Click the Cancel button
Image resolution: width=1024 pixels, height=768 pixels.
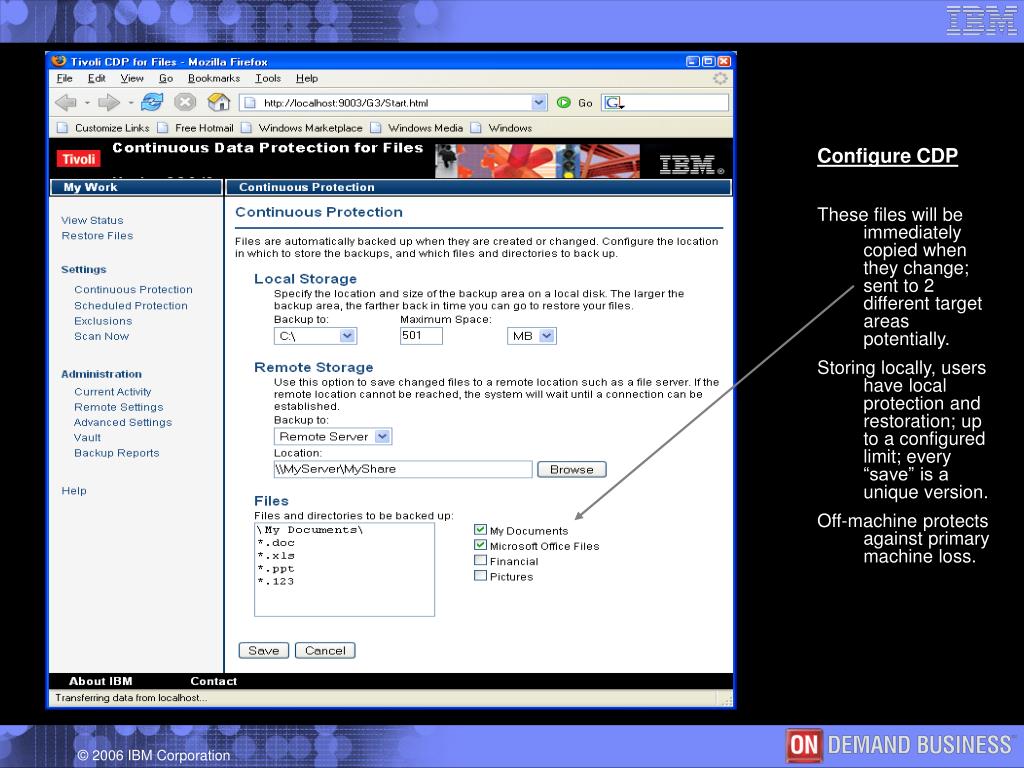pyautogui.click(x=325, y=650)
